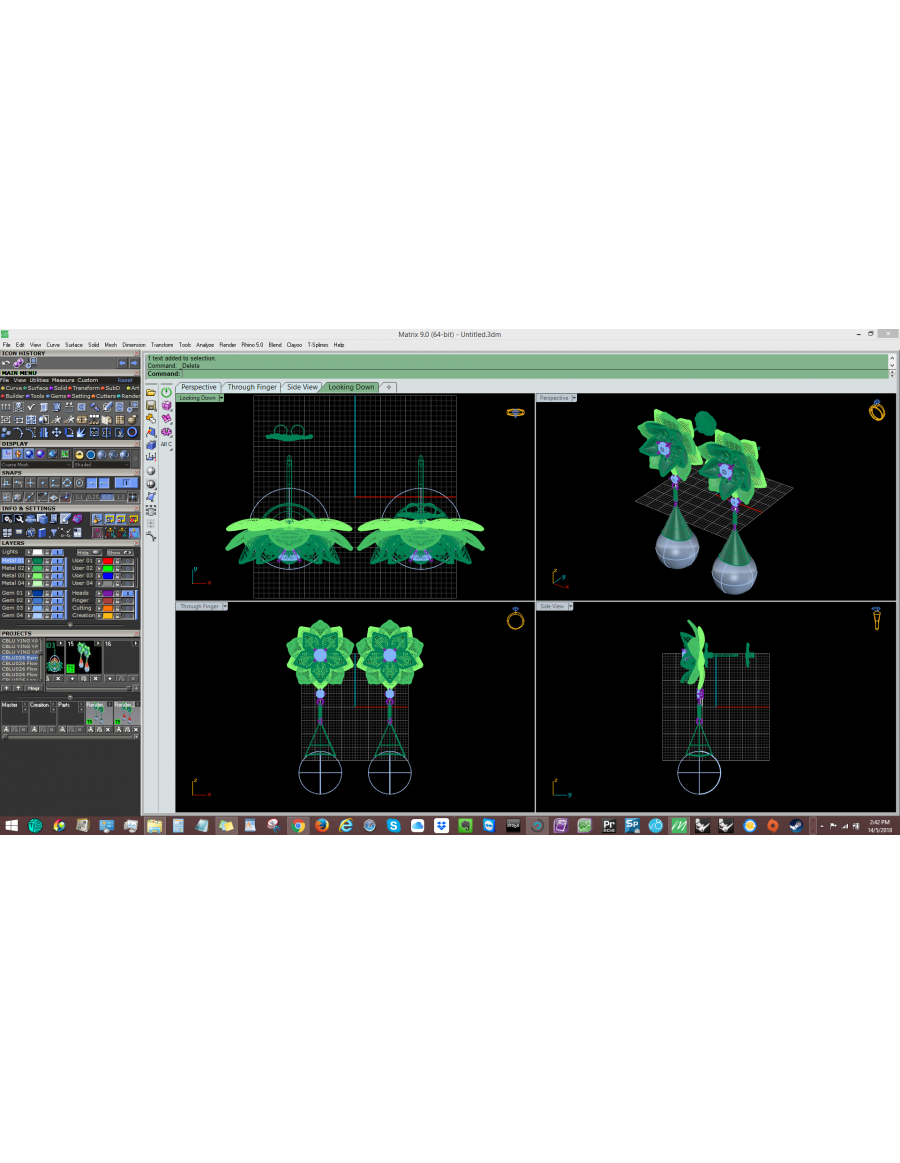Screen dimensions: 900x1163
Task: Click the four-way move arrows tool icon
Action: tap(56, 432)
